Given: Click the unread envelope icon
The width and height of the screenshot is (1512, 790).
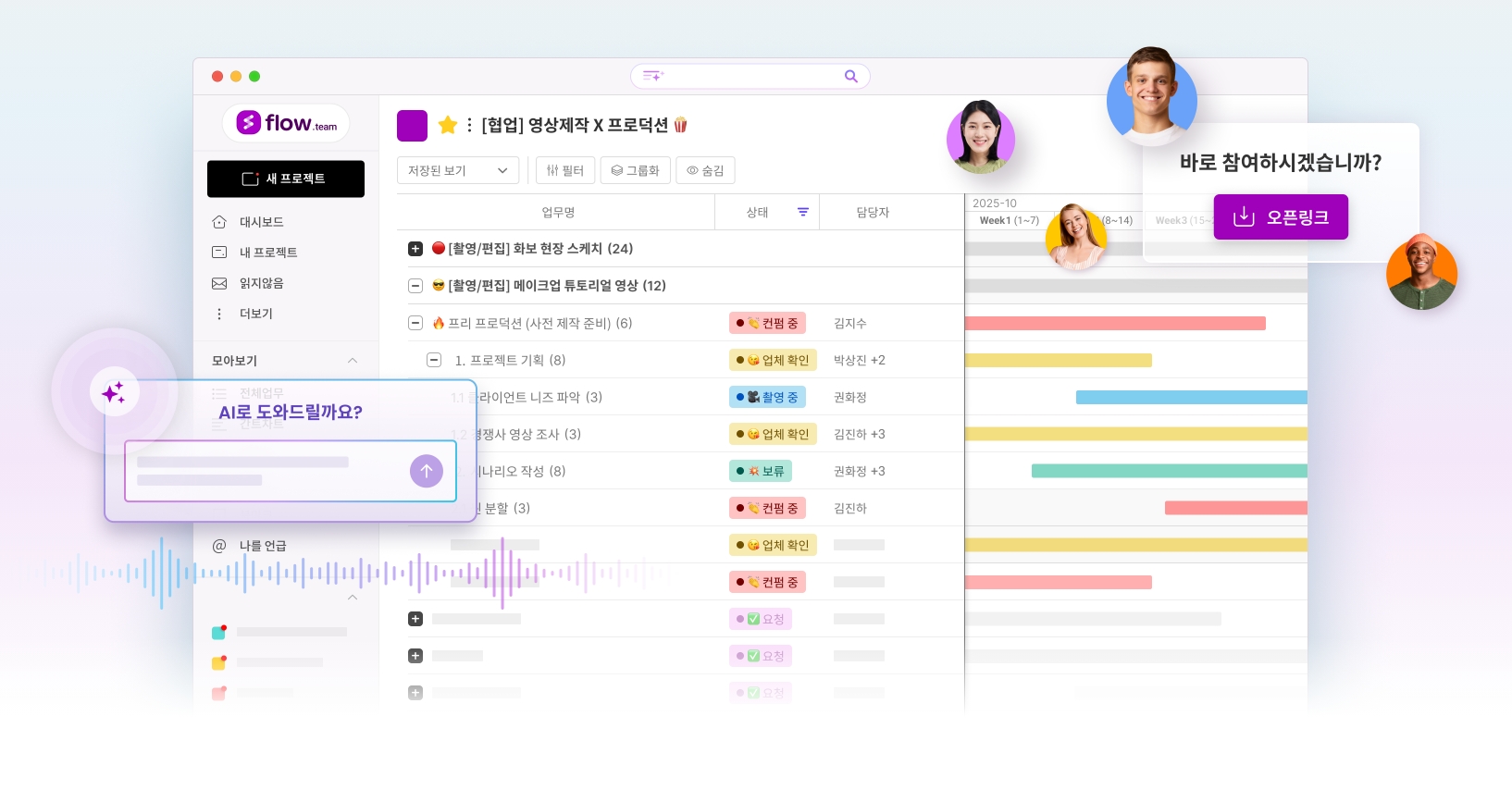Looking at the screenshot, I should pos(219,283).
